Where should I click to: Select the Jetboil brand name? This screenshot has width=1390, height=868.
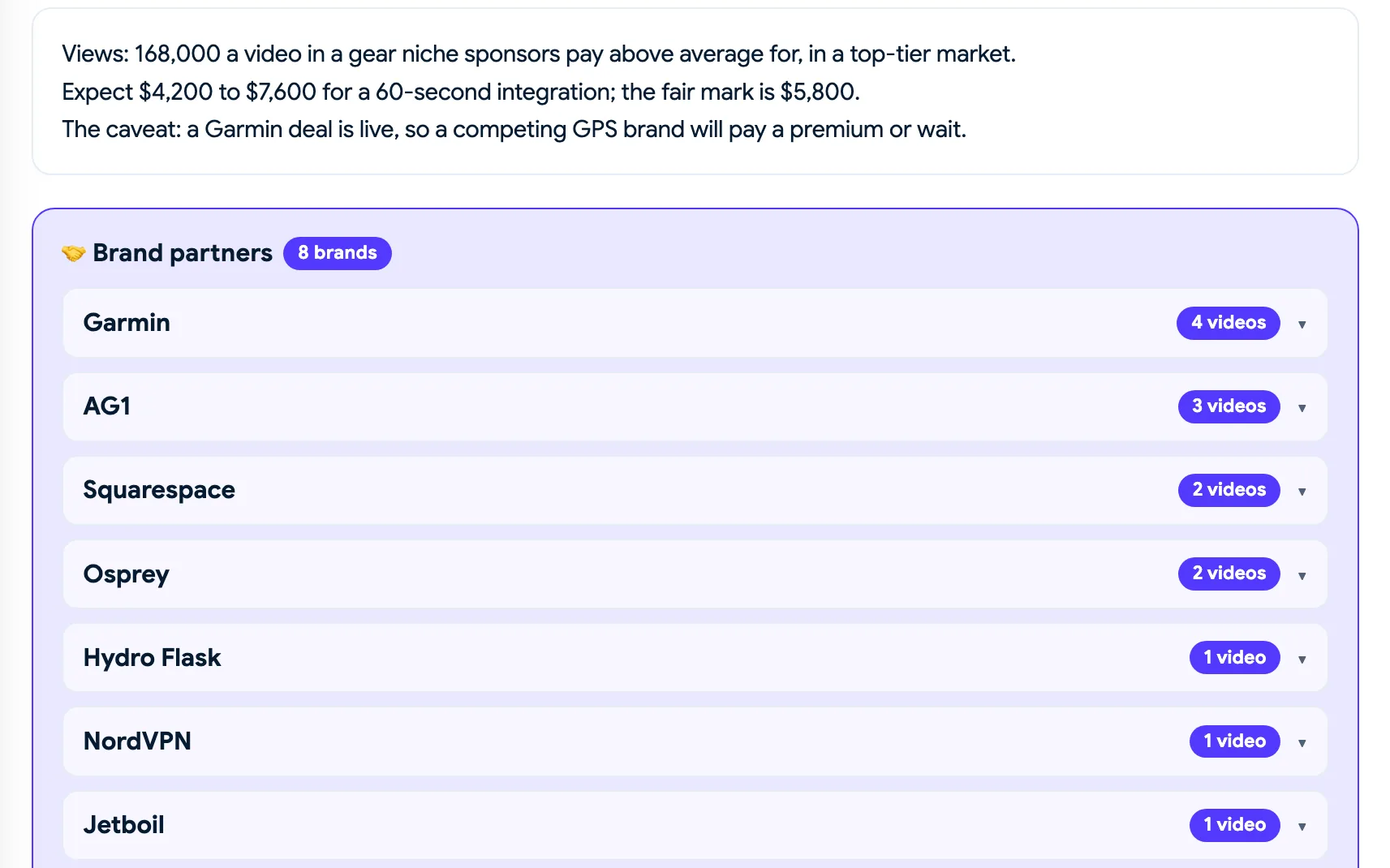(123, 825)
